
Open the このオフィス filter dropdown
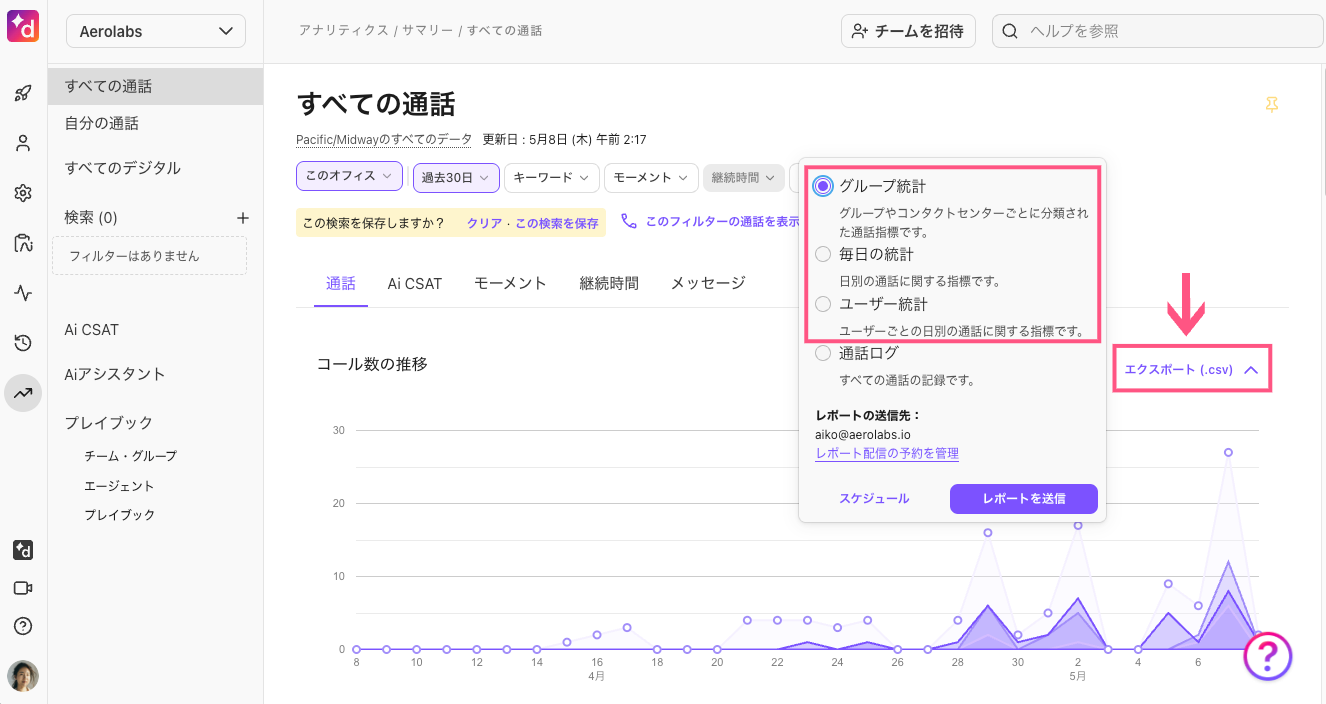(349, 176)
